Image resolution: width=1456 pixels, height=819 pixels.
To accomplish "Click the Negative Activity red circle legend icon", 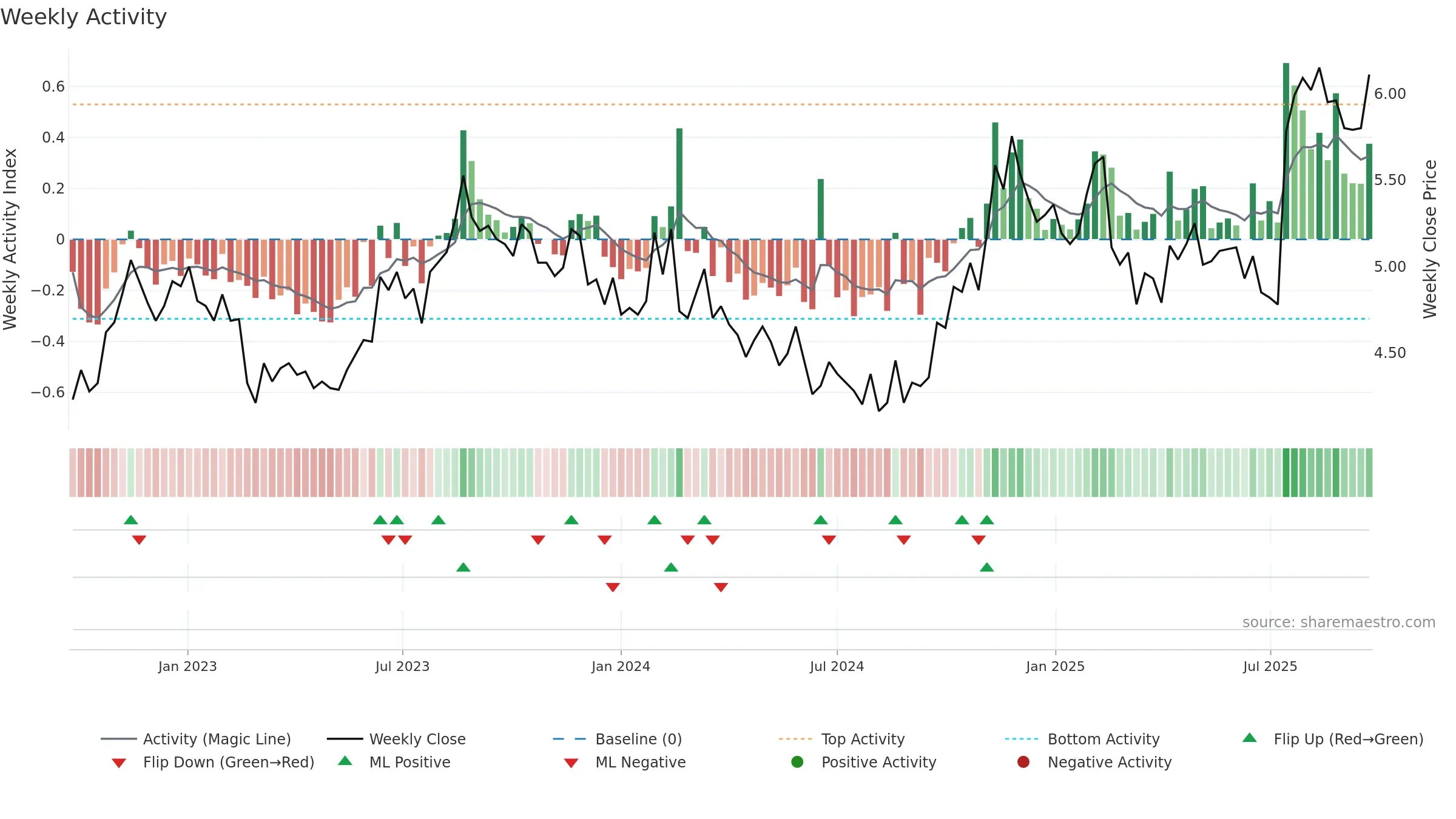I will point(1023,762).
